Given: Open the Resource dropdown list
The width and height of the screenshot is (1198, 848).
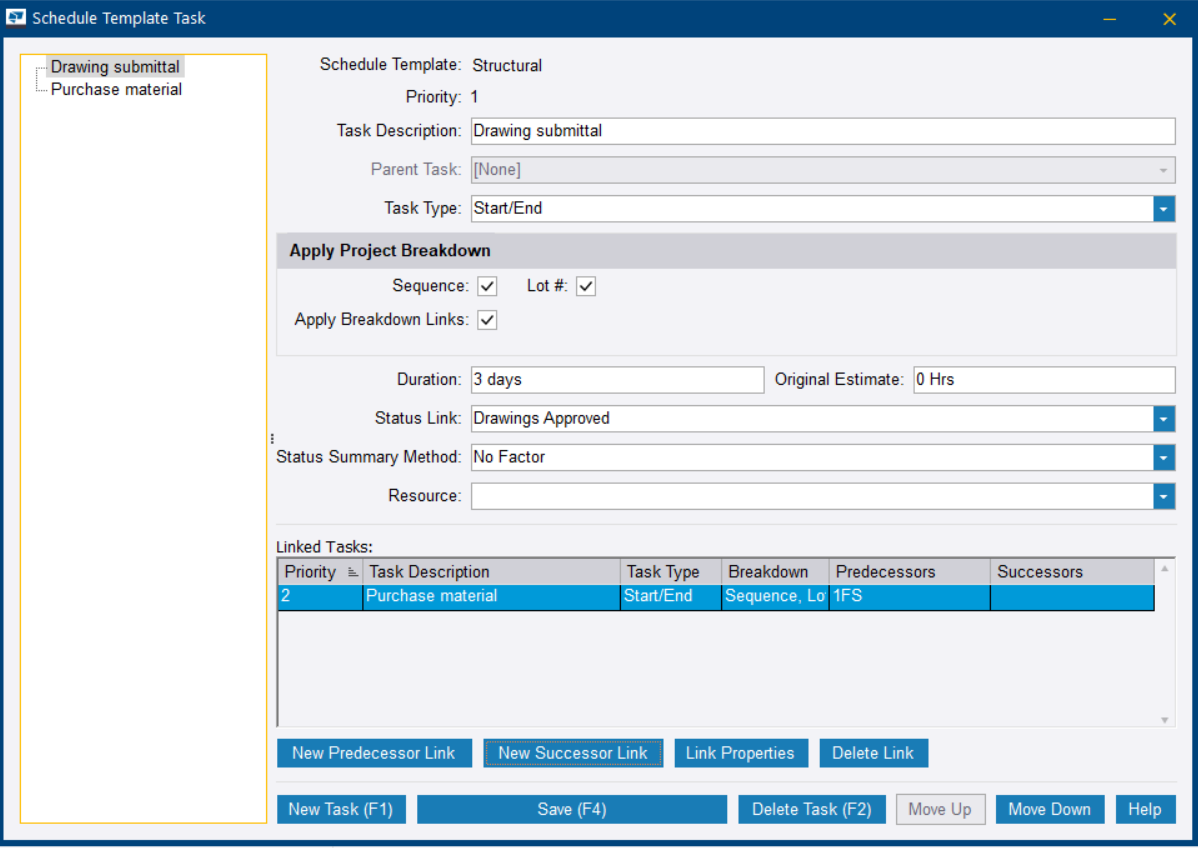Looking at the screenshot, I should pos(1164,496).
